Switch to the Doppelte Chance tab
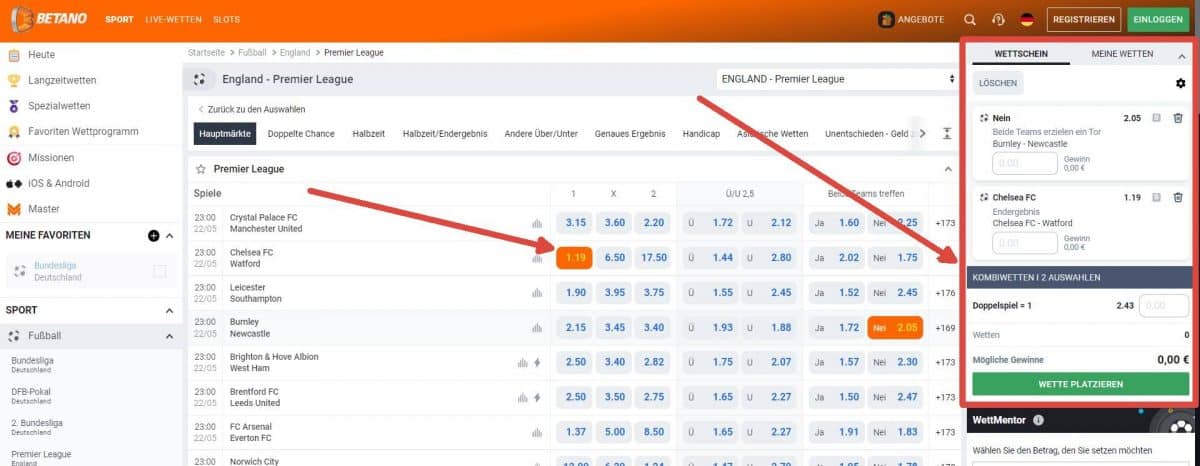The height and width of the screenshot is (466, 1200). pyautogui.click(x=301, y=134)
